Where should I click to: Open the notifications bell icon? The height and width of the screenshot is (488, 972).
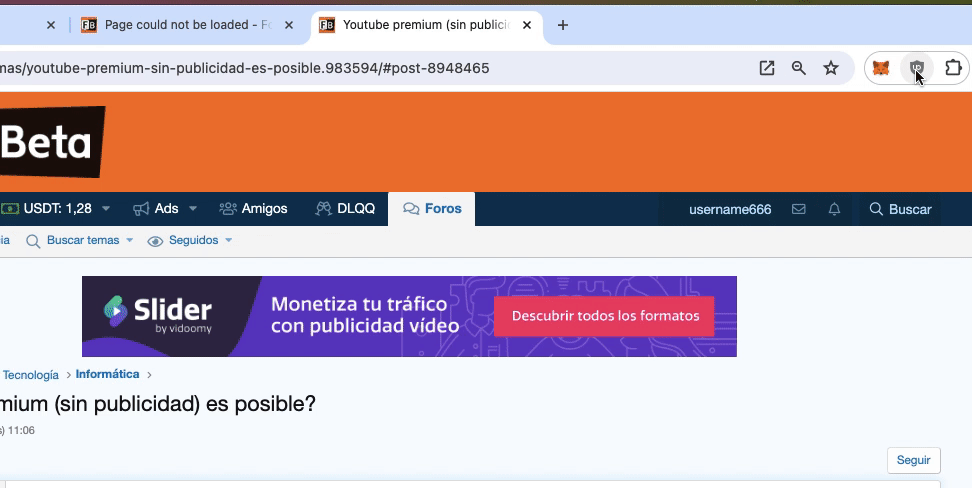pos(834,209)
